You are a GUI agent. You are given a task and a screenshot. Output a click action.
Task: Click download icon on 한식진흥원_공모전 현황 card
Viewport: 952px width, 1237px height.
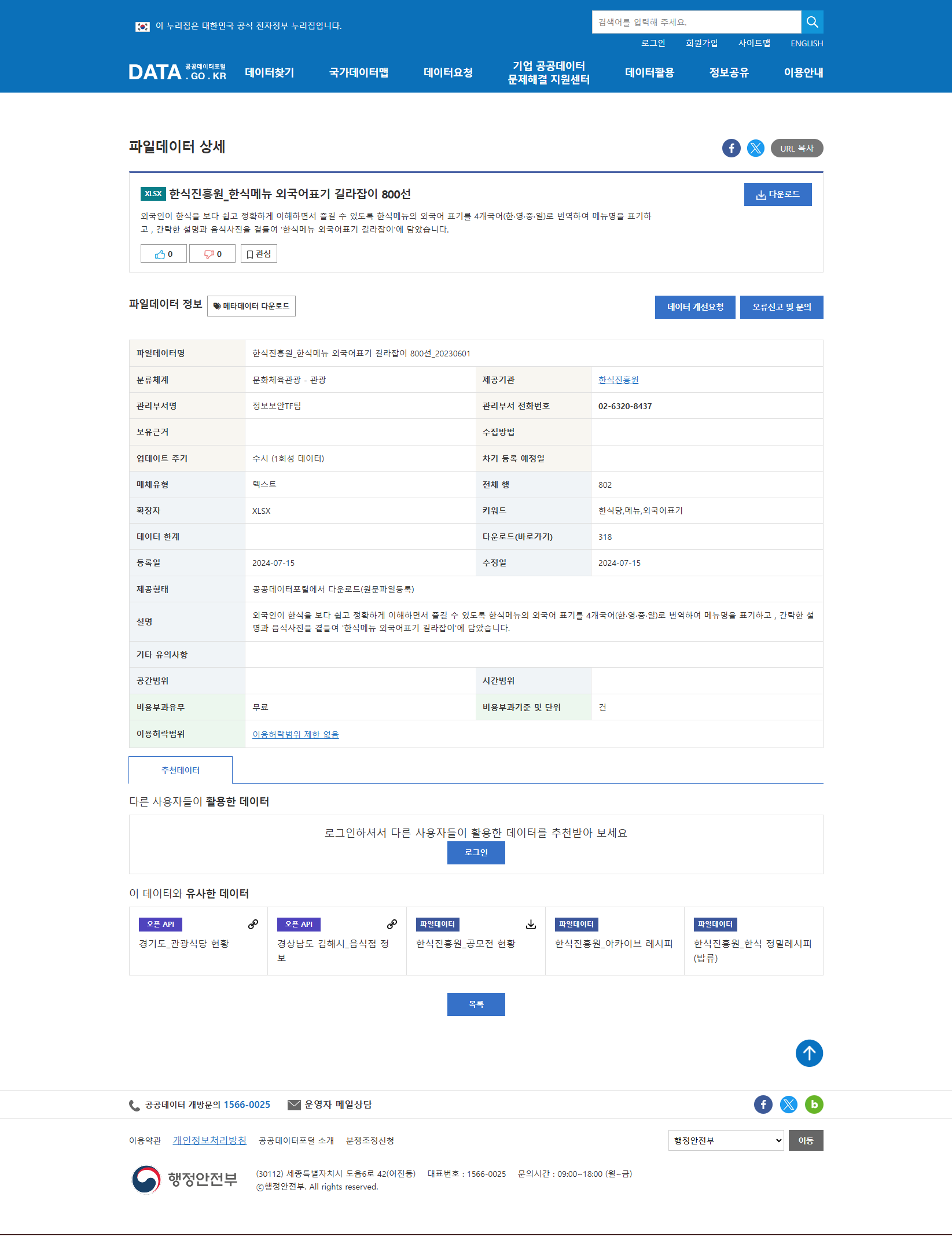click(x=531, y=925)
